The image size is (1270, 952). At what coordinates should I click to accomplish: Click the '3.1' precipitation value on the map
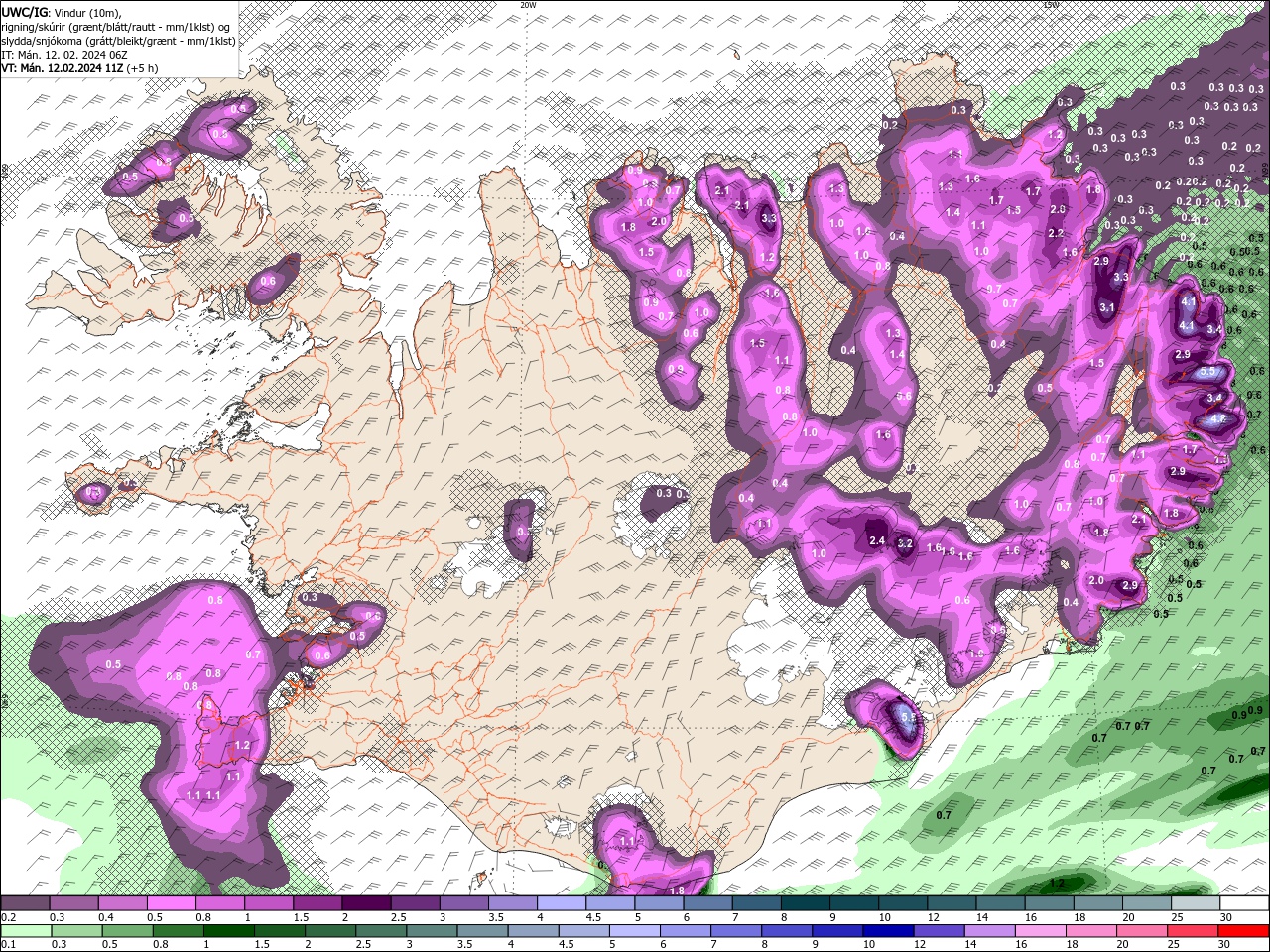[1108, 308]
